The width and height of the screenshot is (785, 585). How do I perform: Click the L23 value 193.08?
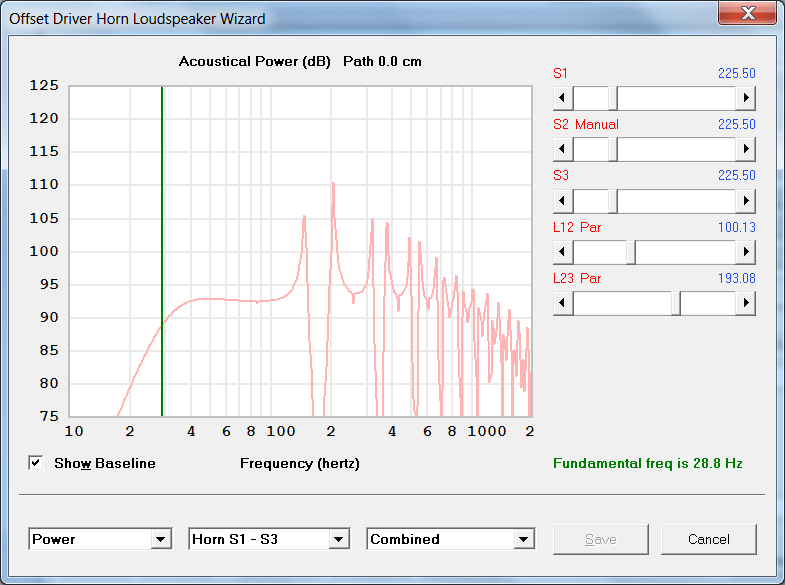pos(736,278)
